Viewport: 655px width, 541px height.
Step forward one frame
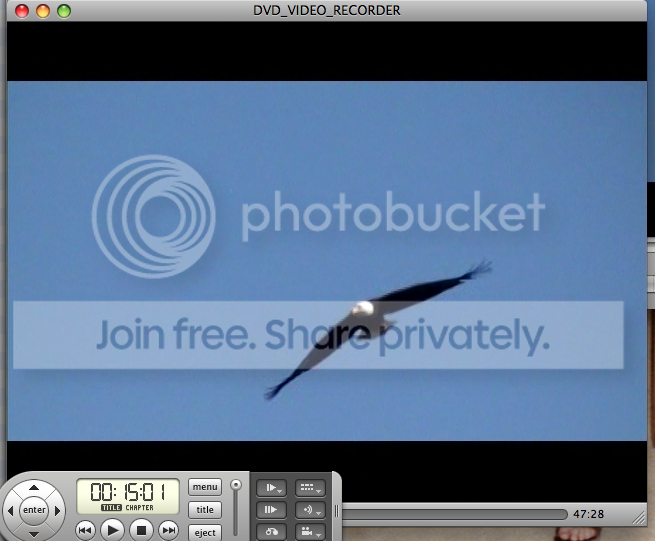[272, 510]
